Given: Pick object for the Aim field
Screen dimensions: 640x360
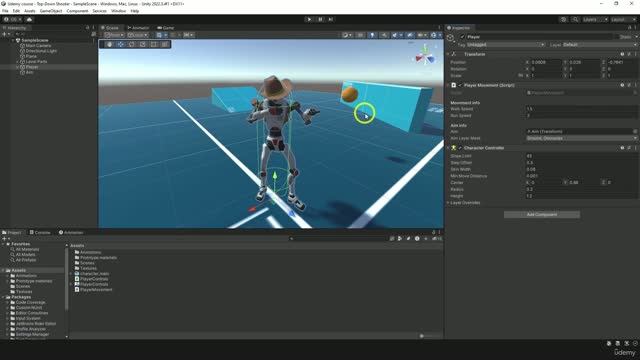Looking at the screenshot, I should click(x=635, y=131).
